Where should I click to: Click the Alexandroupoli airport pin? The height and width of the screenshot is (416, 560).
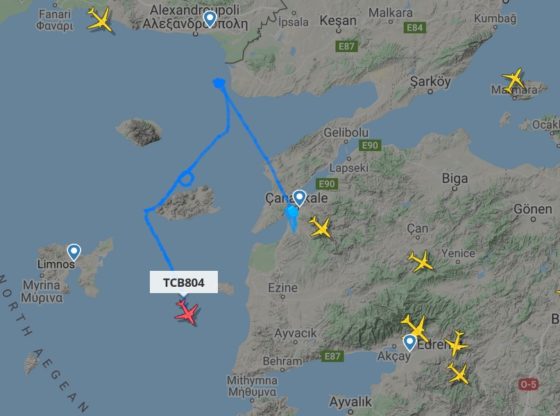[x=210, y=19]
